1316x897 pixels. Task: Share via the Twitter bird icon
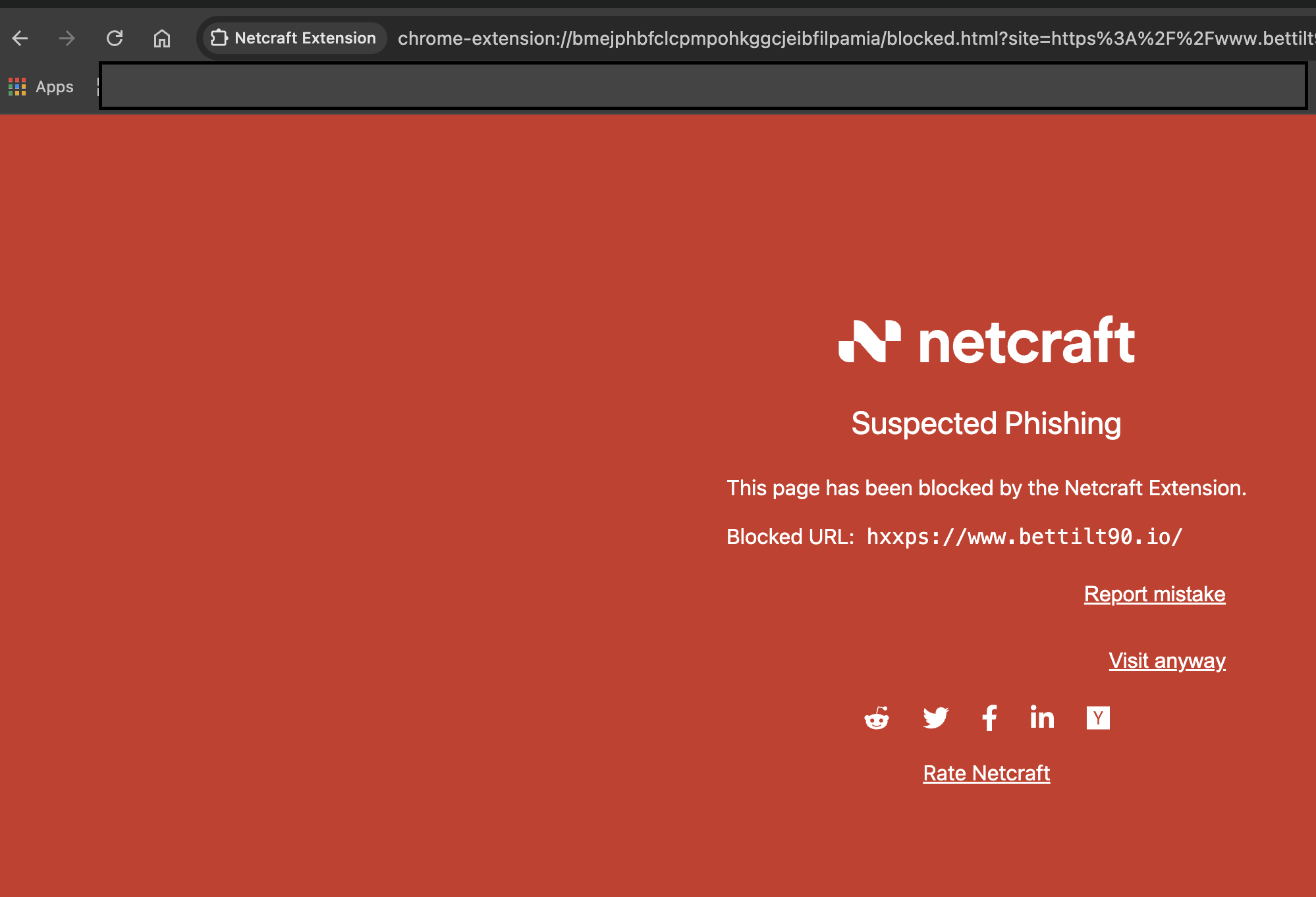click(x=935, y=718)
